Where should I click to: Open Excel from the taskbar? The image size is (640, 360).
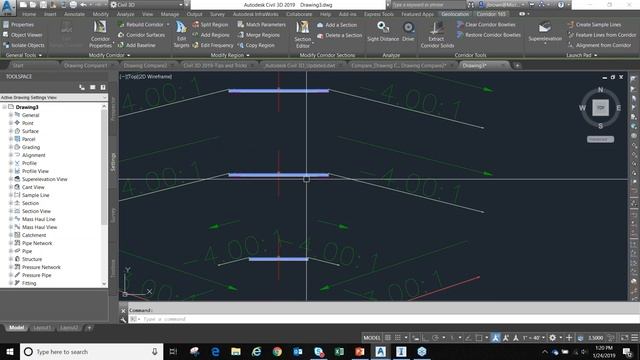tap(339, 351)
